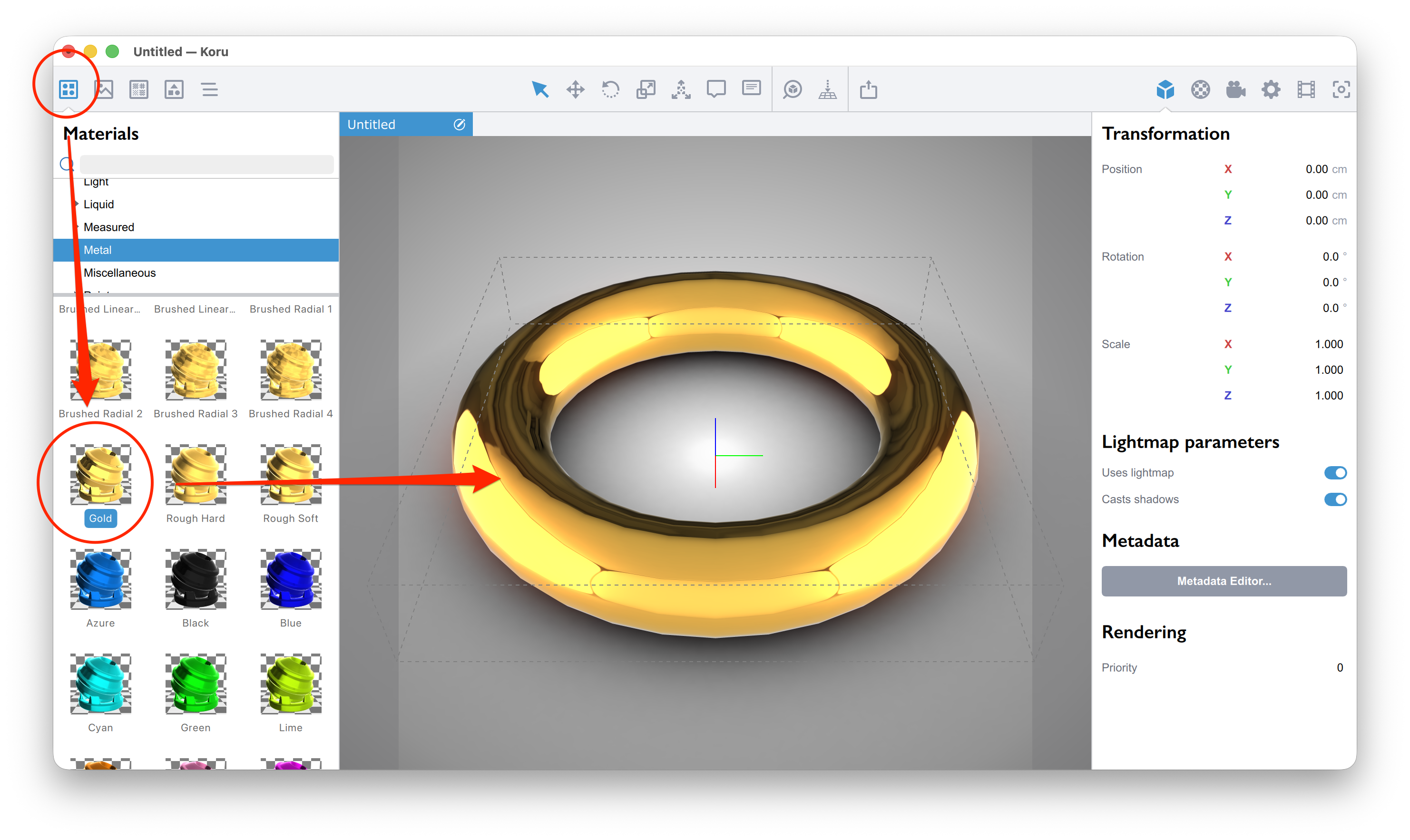Click the floor grid icon
The width and height of the screenshot is (1410, 840).
point(828,89)
